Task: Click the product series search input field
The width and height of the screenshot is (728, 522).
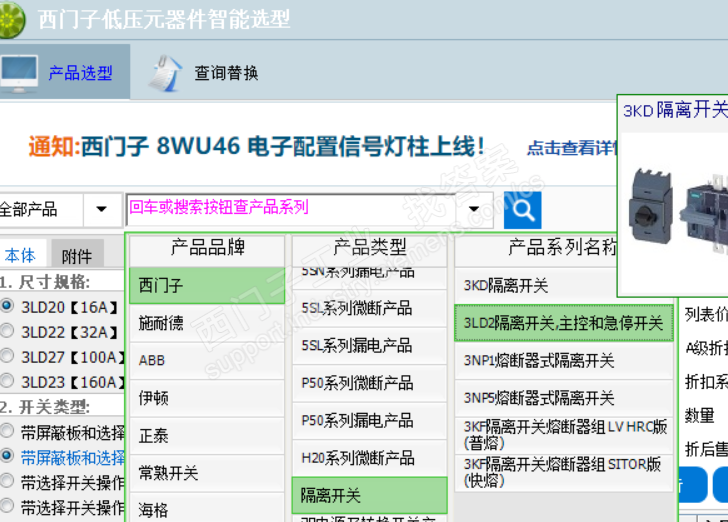Action: [291, 210]
